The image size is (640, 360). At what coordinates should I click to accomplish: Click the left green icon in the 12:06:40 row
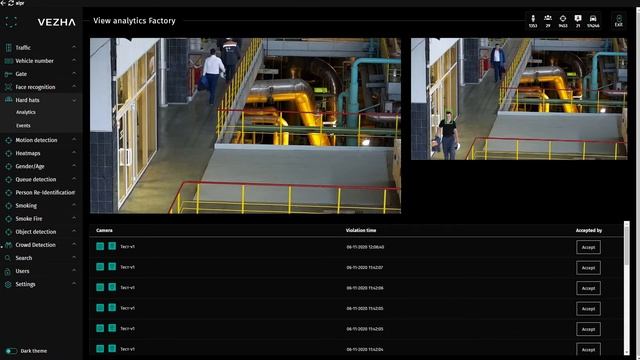tap(100, 246)
